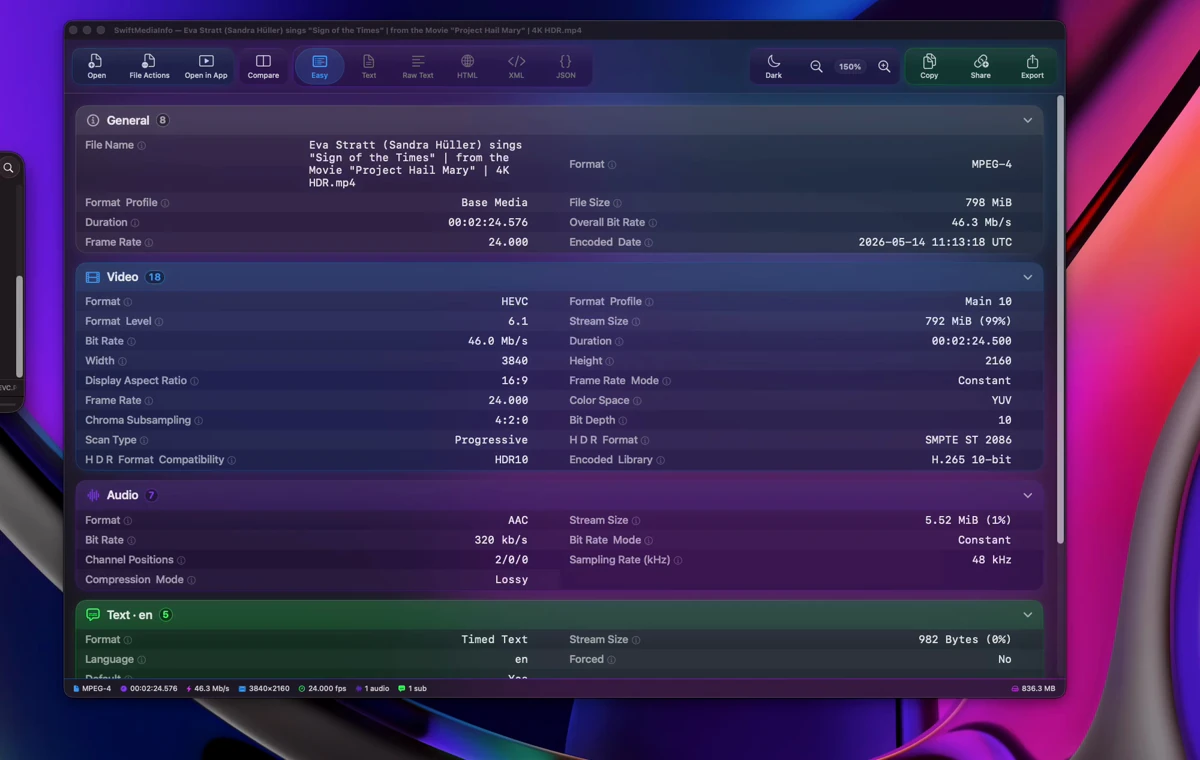
Task: Click the Video section film icon
Action: pos(93,277)
